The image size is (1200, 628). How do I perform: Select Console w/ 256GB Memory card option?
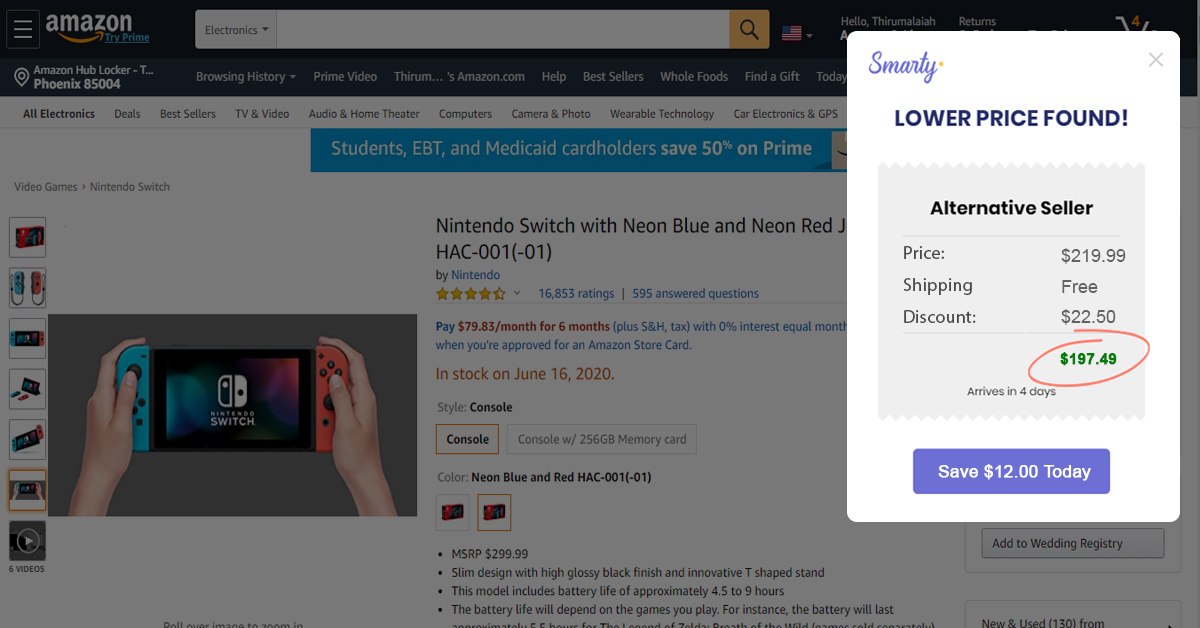pos(602,439)
